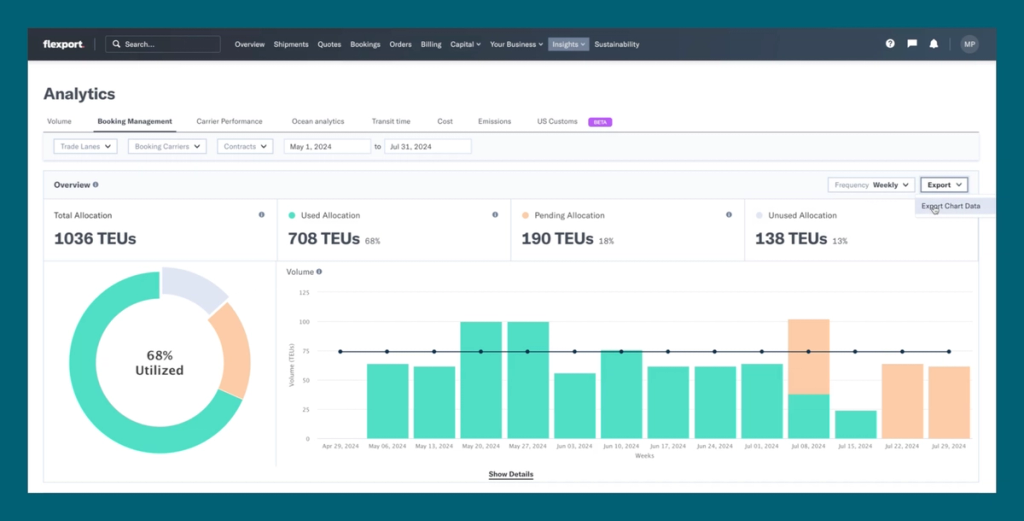Click the orange donut chart segment
The width and height of the screenshot is (1024, 521).
point(235,350)
